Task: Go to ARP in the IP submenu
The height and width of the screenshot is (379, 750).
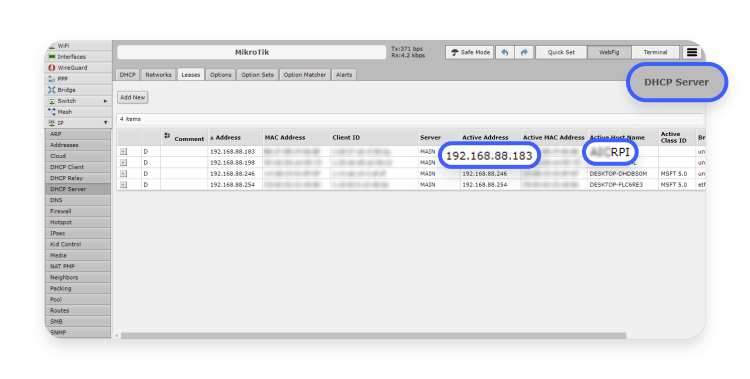Action: (x=78, y=134)
